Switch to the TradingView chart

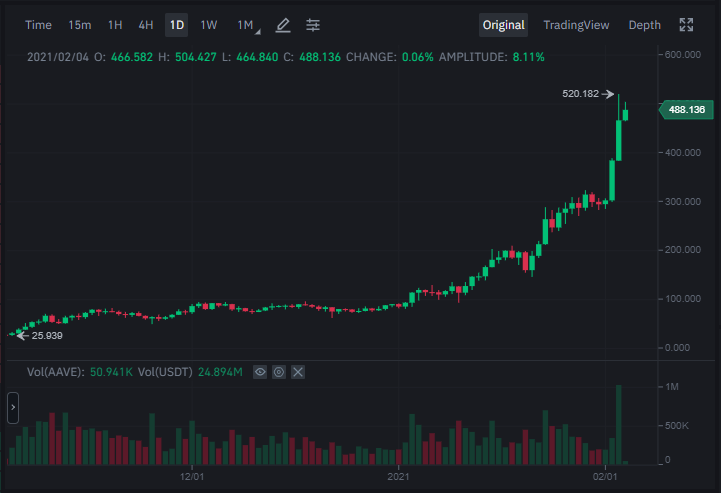tap(576, 25)
